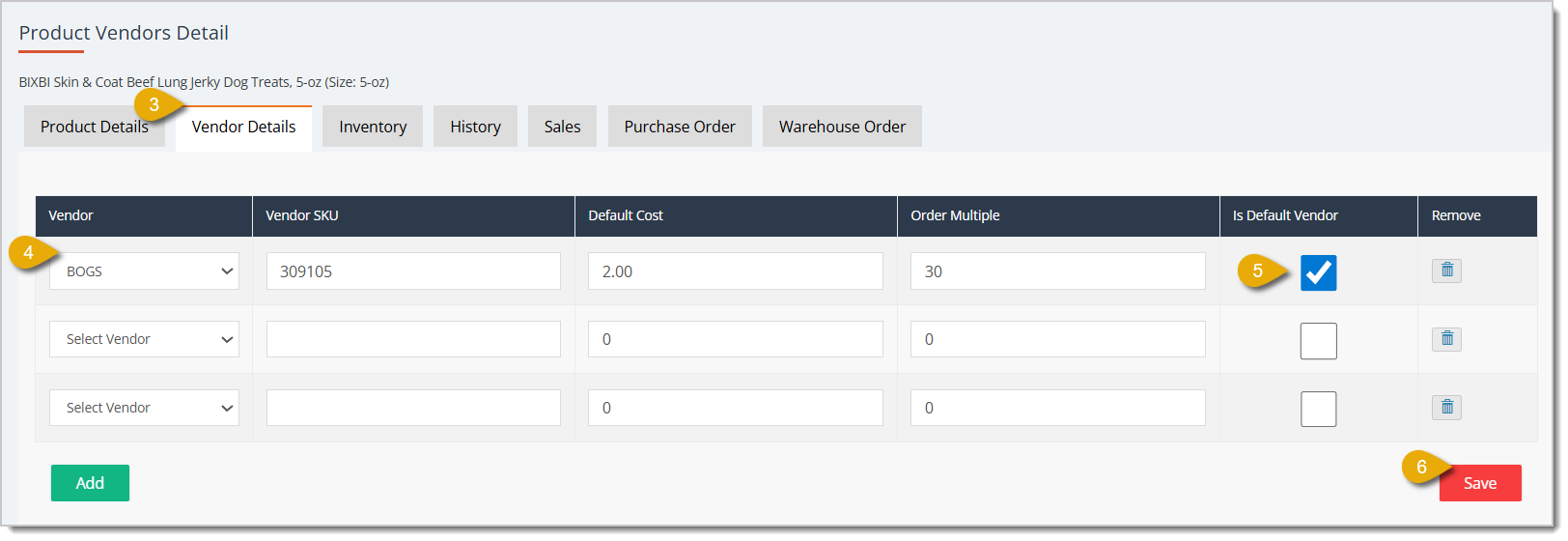Click Order Multiple field showing 30
Viewport: 1568px width, 541px height.
(1058, 271)
